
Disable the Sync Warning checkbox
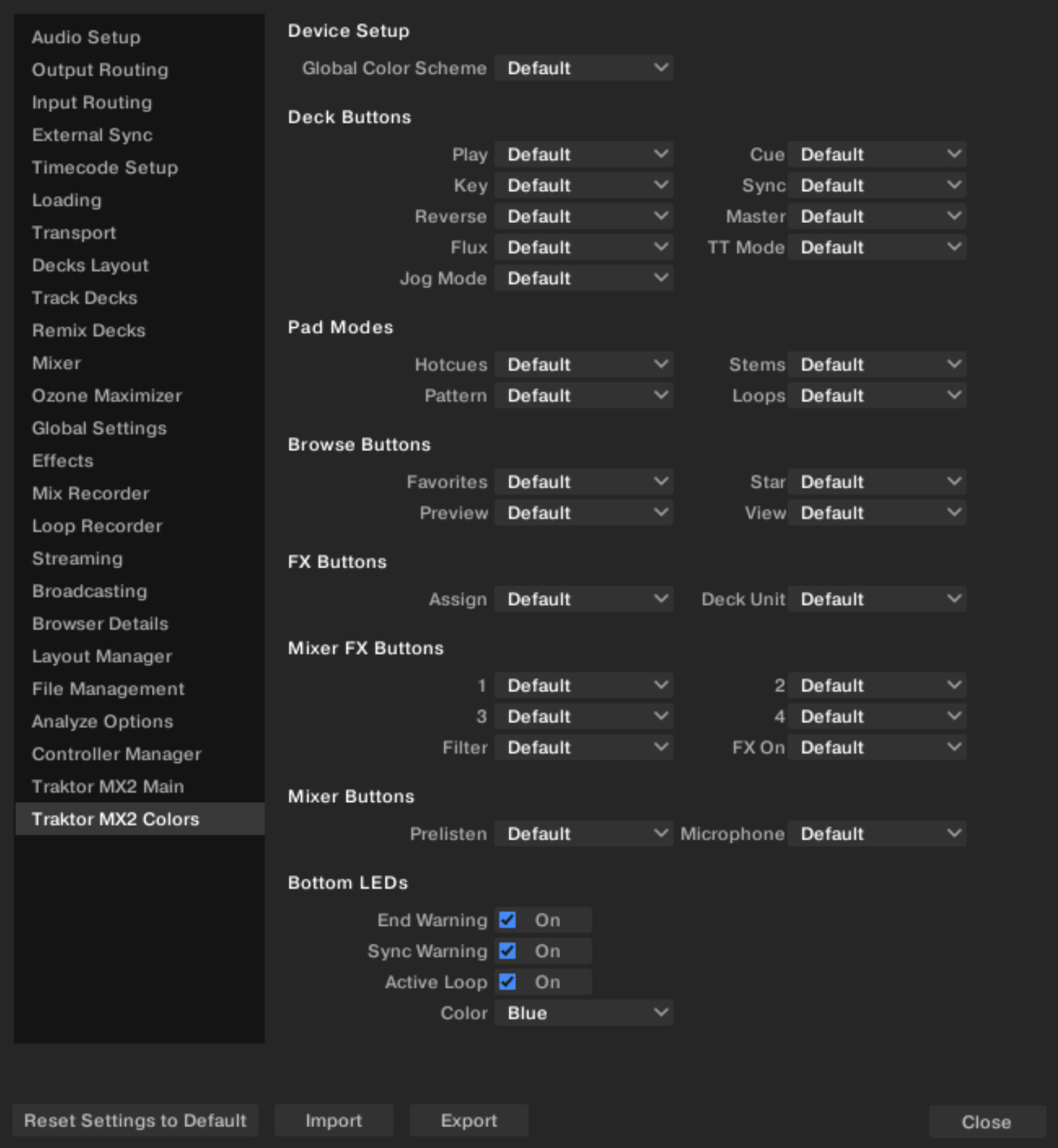click(x=507, y=951)
